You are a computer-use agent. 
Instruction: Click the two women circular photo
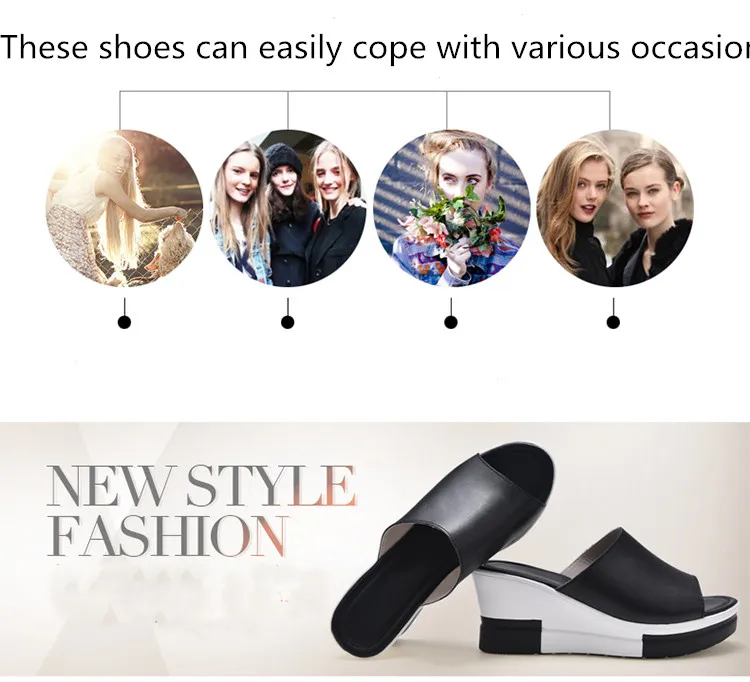[x=615, y=209]
